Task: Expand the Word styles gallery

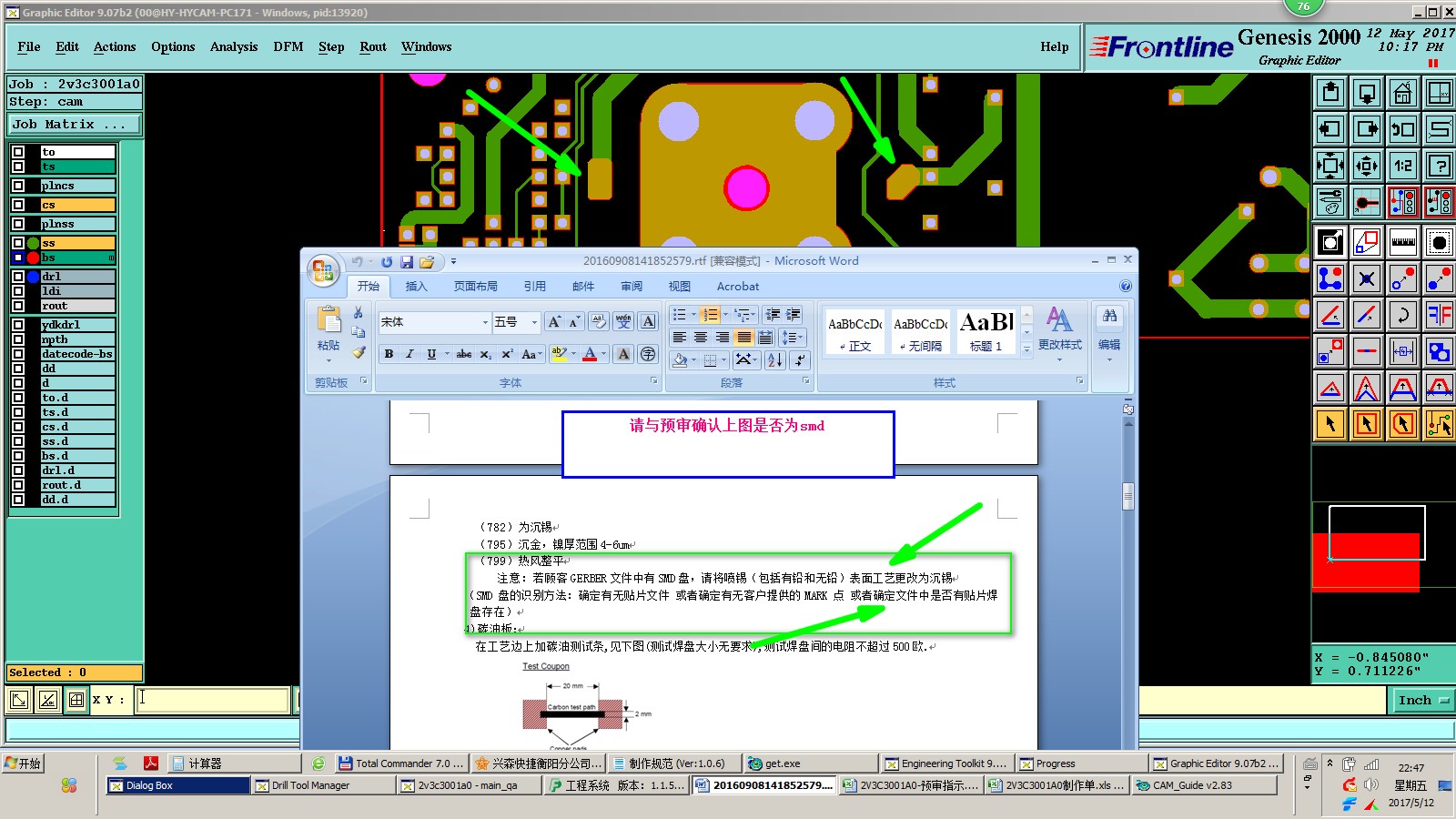Action: (1027, 349)
